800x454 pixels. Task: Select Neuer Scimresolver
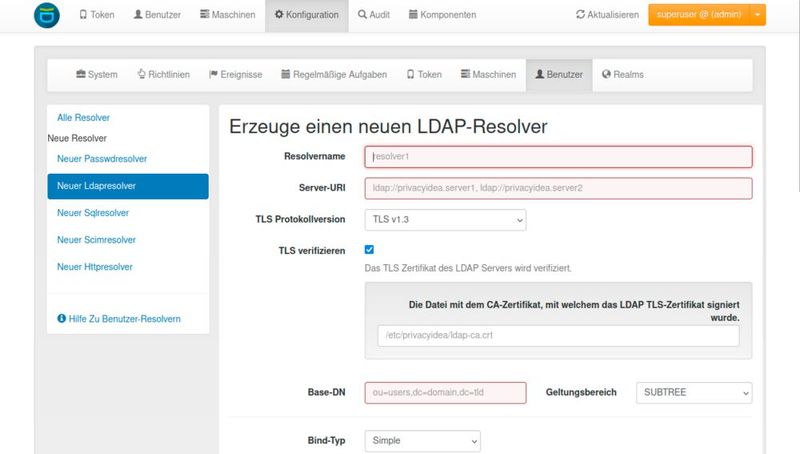pyautogui.click(x=96, y=240)
